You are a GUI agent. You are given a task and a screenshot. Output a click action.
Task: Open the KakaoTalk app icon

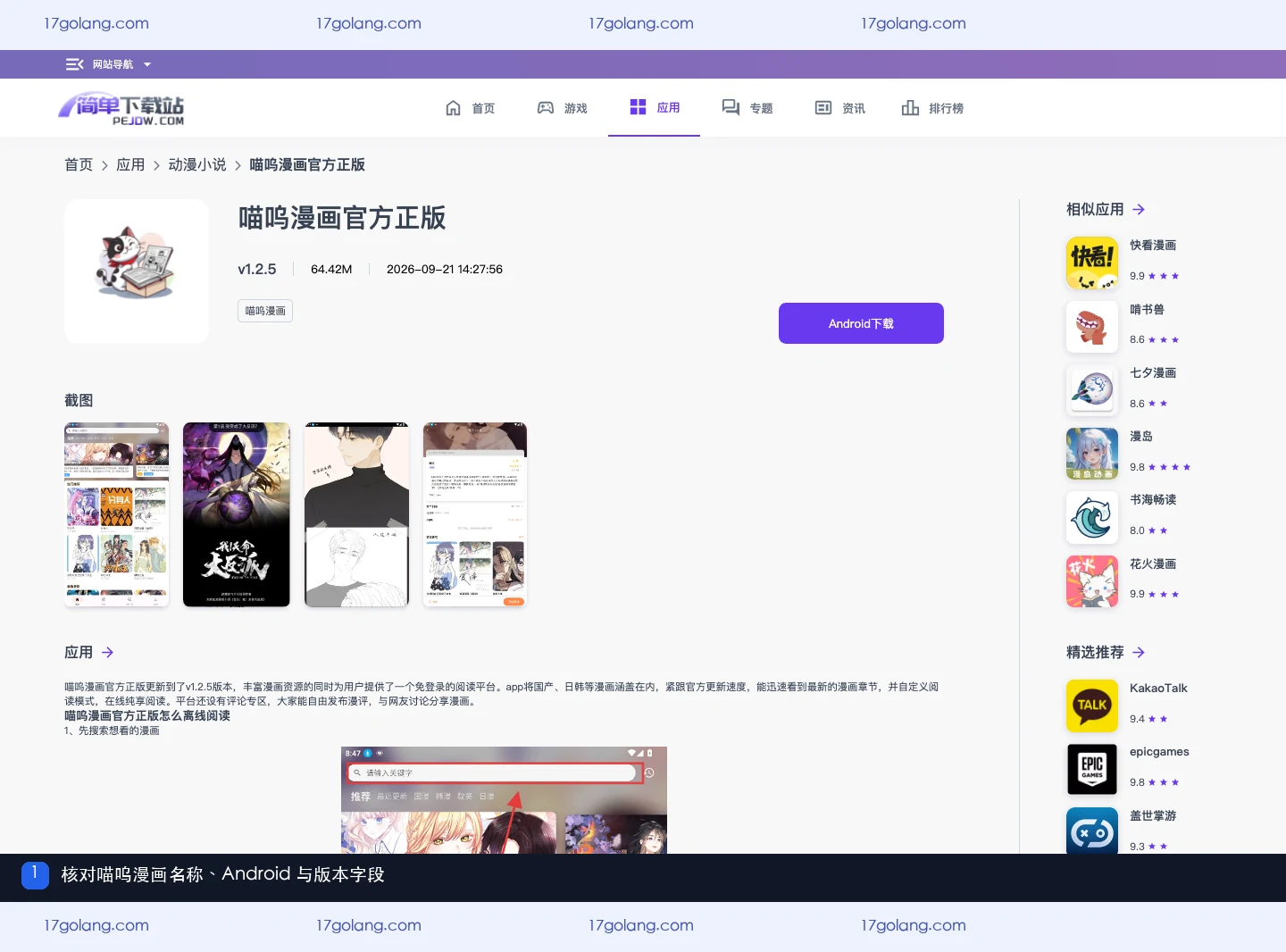[1092, 706]
